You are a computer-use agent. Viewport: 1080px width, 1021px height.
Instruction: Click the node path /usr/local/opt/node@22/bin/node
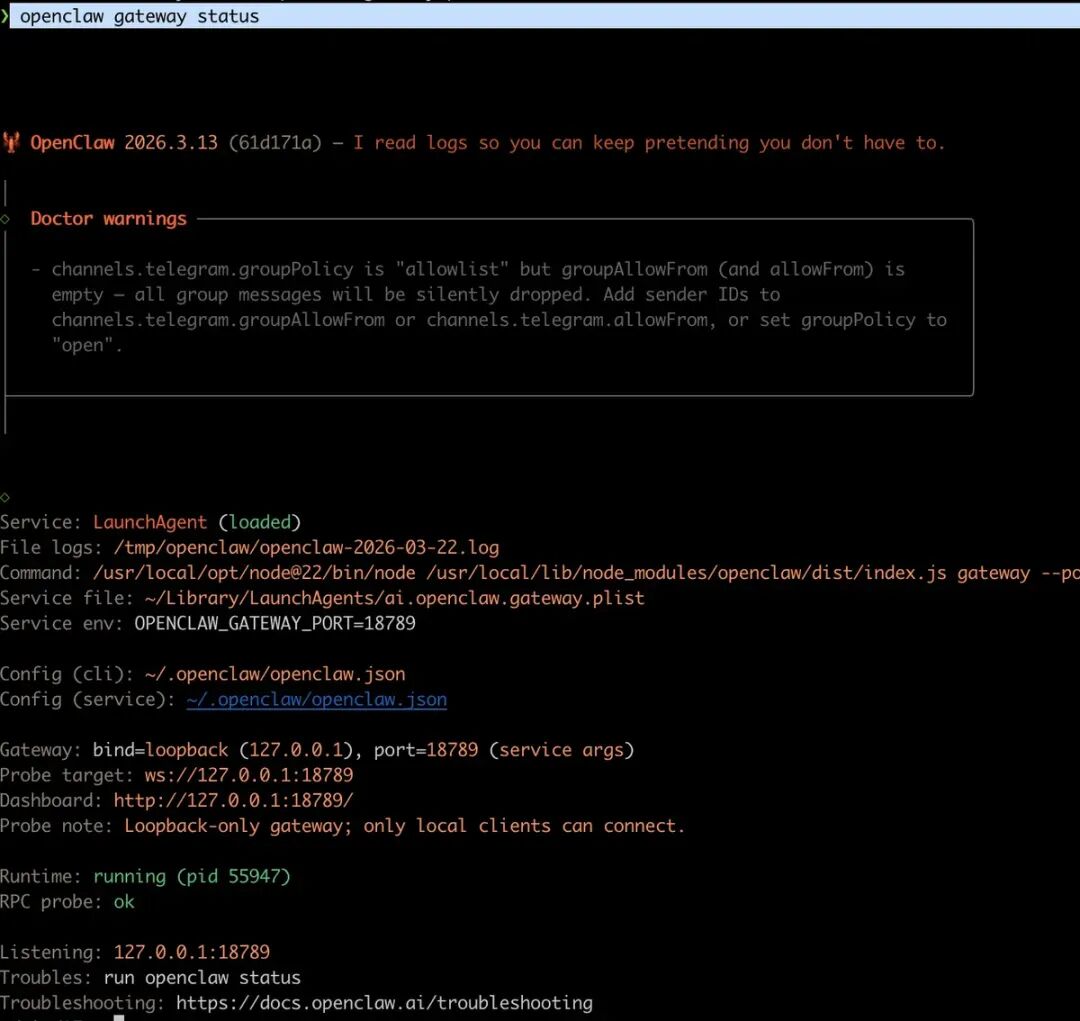point(254,573)
